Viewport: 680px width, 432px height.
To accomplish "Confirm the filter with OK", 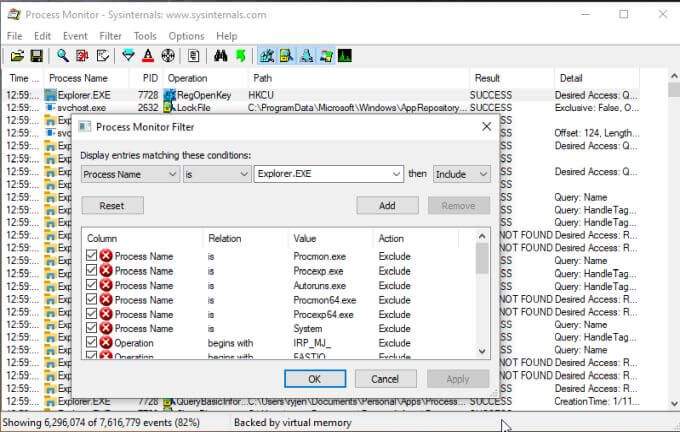I will point(315,379).
